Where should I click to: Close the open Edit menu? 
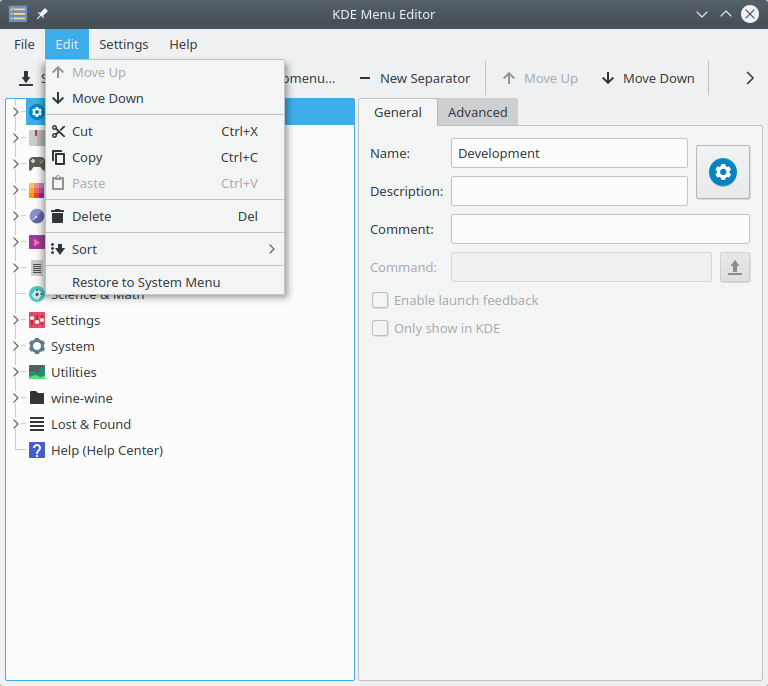(x=67, y=45)
